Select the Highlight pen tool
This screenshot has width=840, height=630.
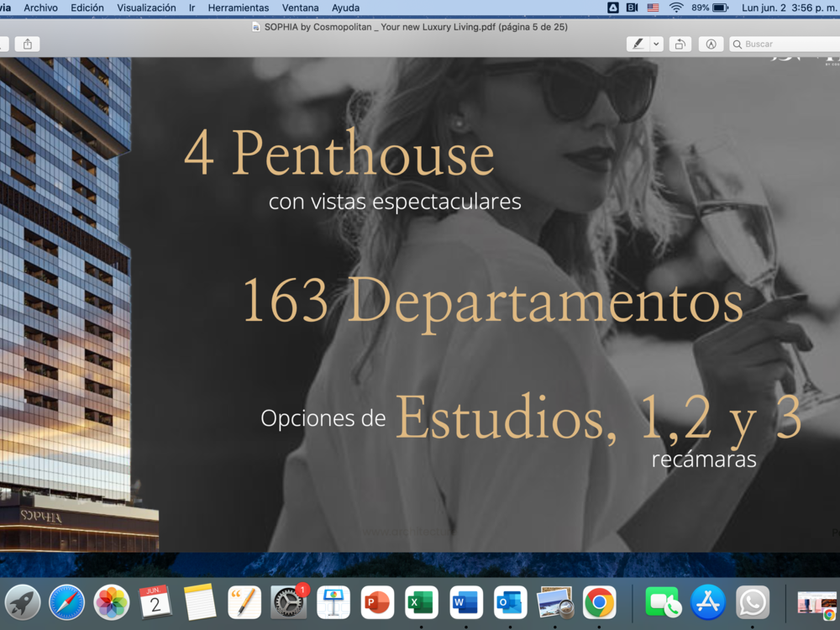pos(638,44)
